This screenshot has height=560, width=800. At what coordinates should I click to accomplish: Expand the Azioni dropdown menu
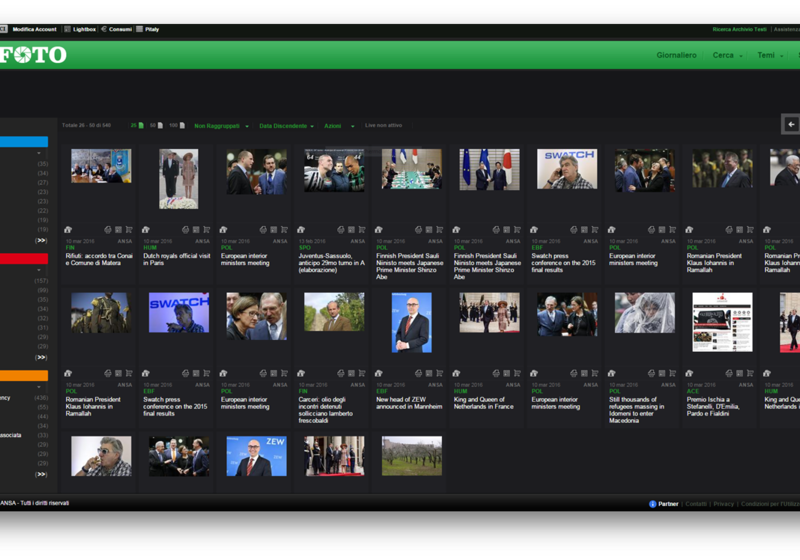(x=339, y=126)
